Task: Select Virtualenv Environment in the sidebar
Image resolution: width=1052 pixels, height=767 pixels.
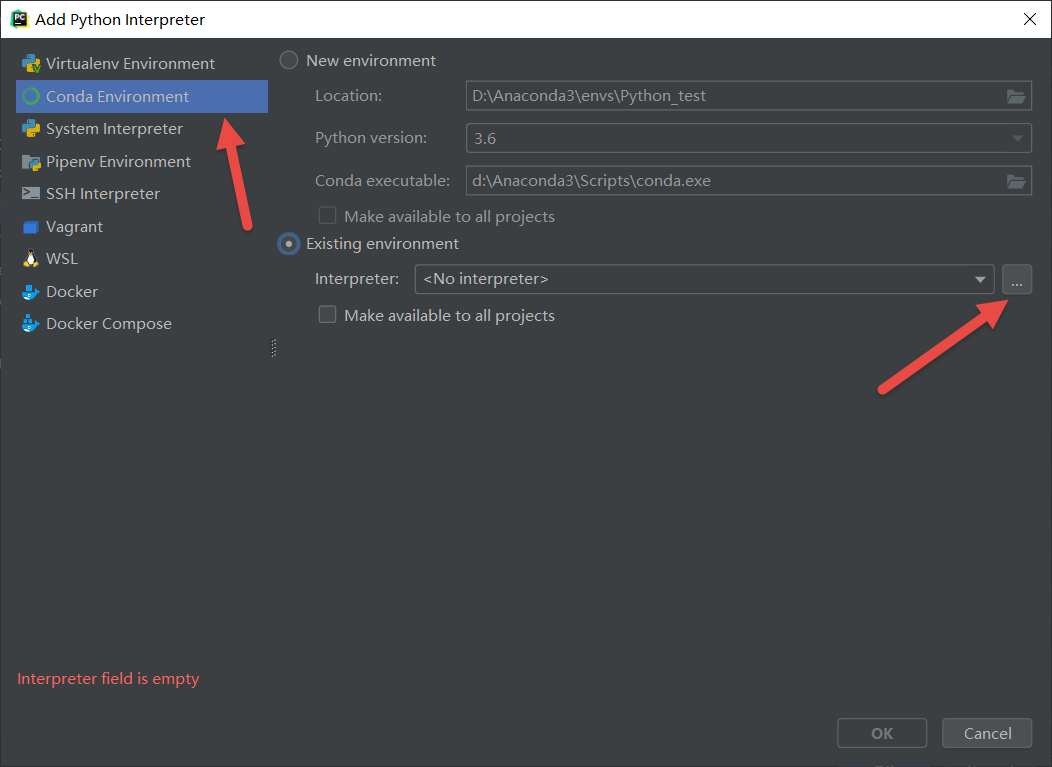Action: (142, 64)
